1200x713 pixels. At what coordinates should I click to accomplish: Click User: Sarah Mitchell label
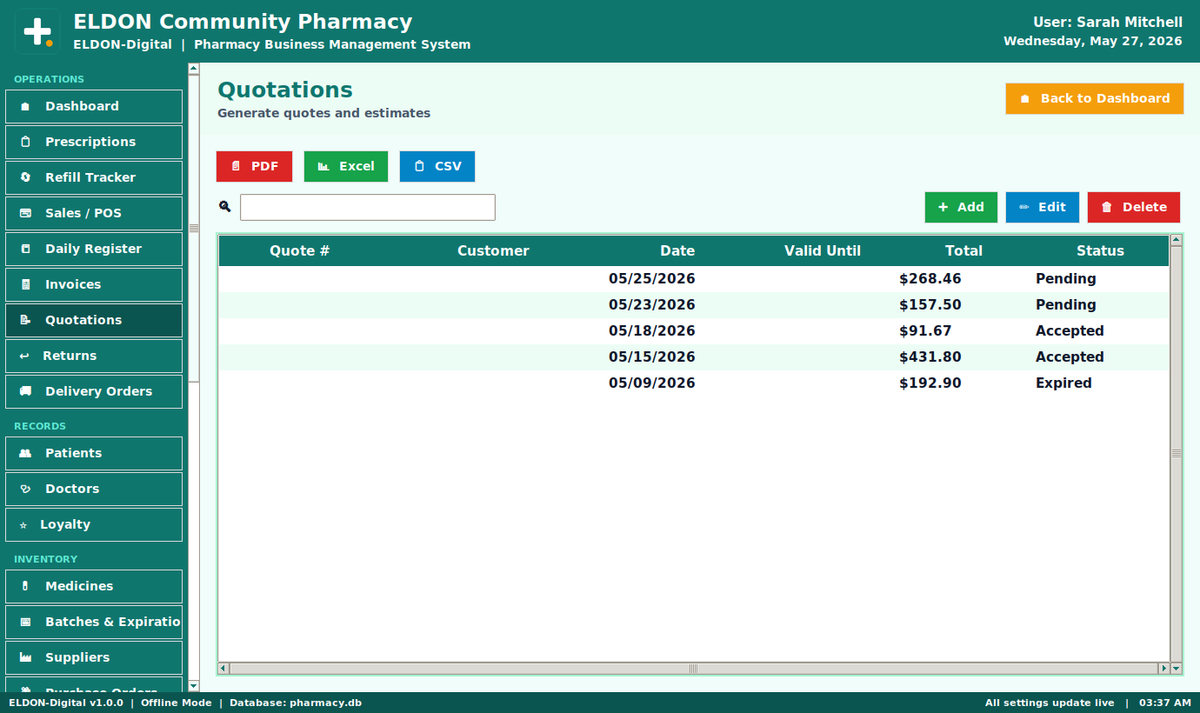1108,22
